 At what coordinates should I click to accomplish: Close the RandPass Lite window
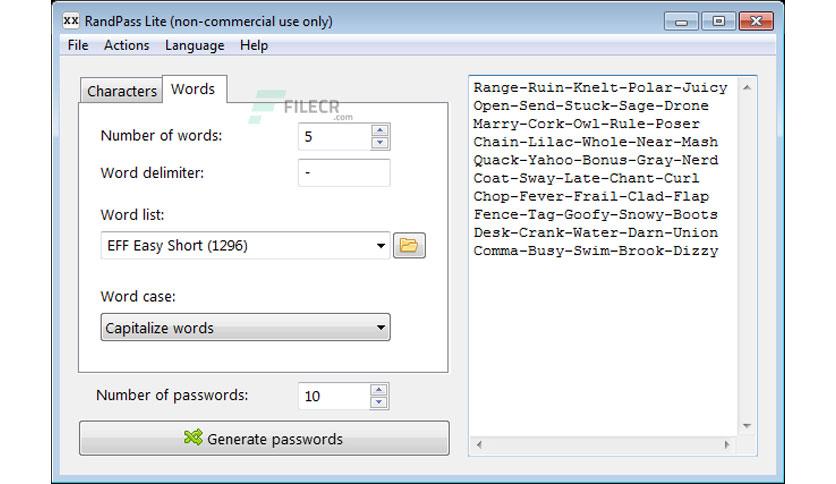click(x=756, y=21)
